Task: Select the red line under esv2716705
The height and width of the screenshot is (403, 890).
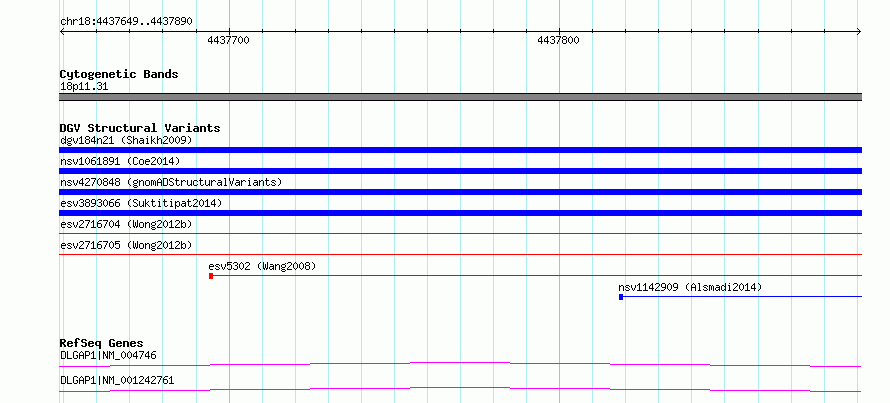Action: point(460,254)
